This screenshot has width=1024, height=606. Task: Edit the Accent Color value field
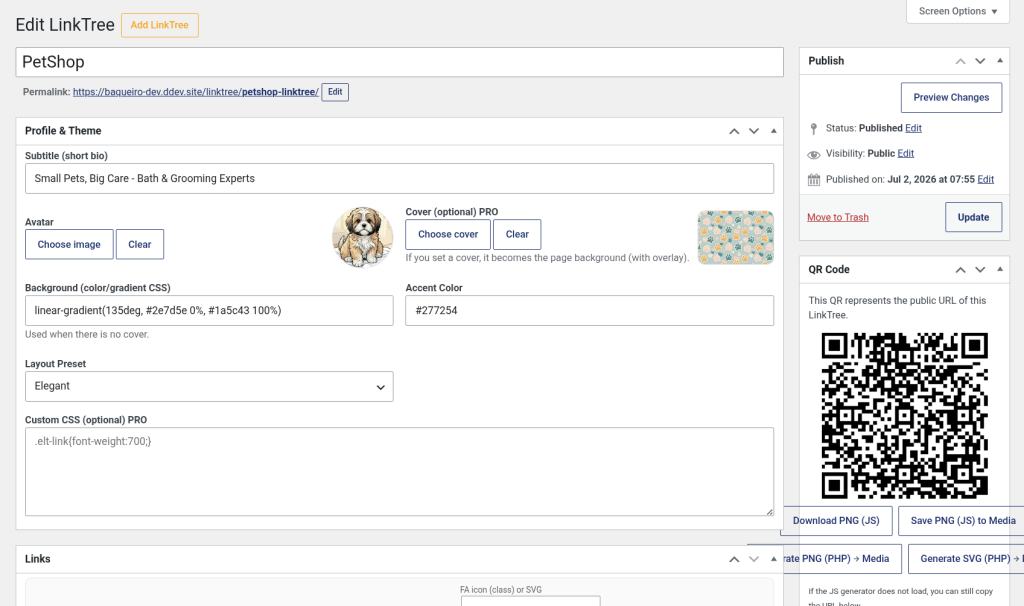pyautogui.click(x=590, y=311)
